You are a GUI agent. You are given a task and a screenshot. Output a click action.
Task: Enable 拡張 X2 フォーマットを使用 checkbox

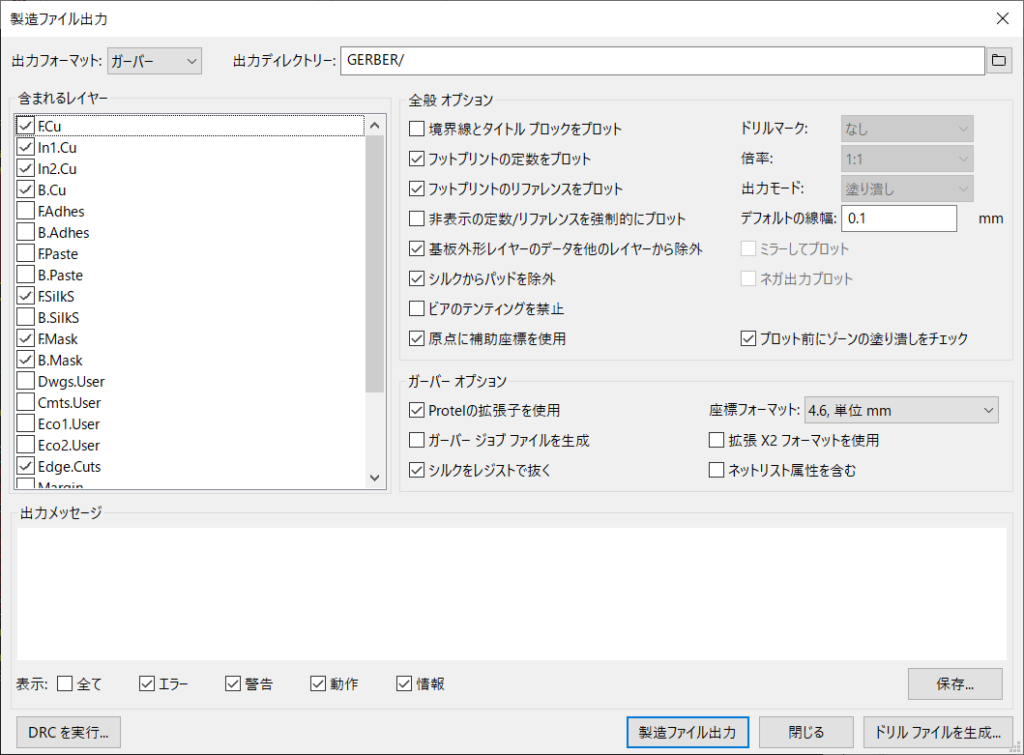point(716,440)
